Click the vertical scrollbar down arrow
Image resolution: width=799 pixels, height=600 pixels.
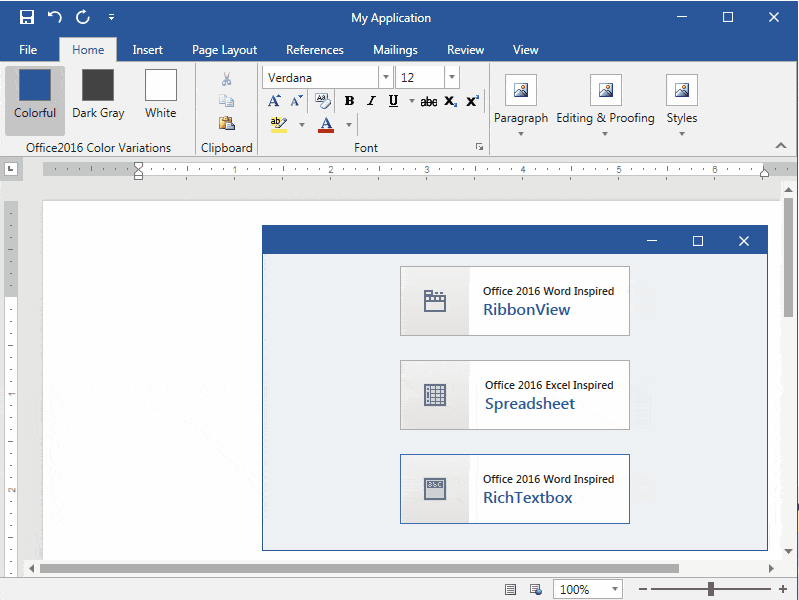tap(788, 552)
